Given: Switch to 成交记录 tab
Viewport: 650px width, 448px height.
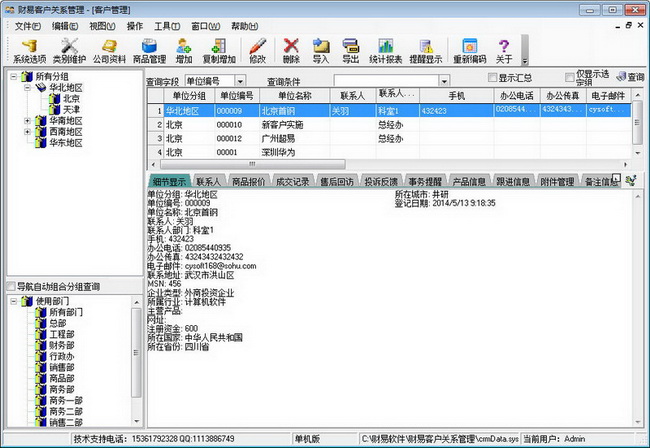Looking at the screenshot, I should [x=293, y=181].
